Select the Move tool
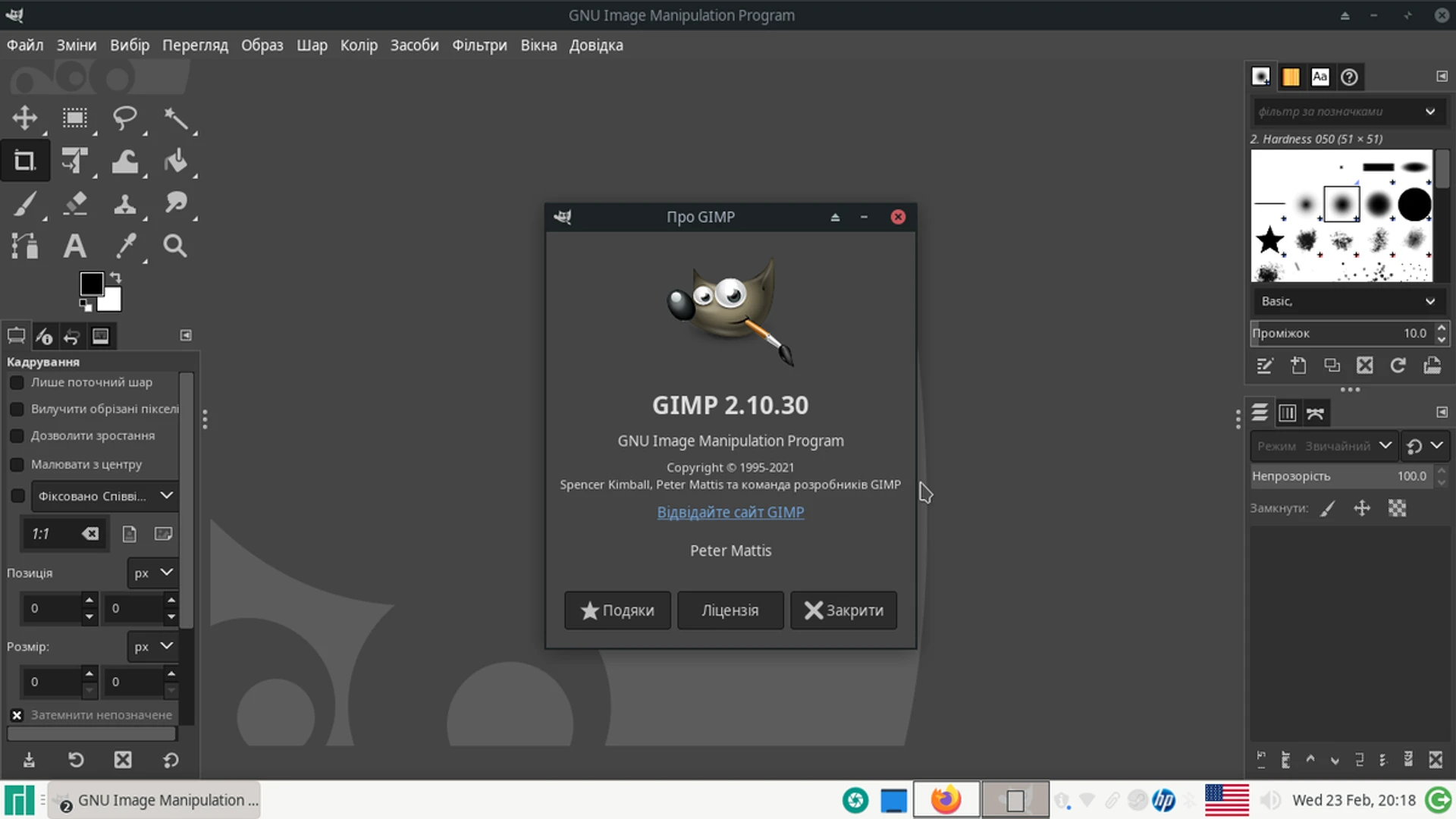Viewport: 1456px width, 819px height. [x=24, y=118]
